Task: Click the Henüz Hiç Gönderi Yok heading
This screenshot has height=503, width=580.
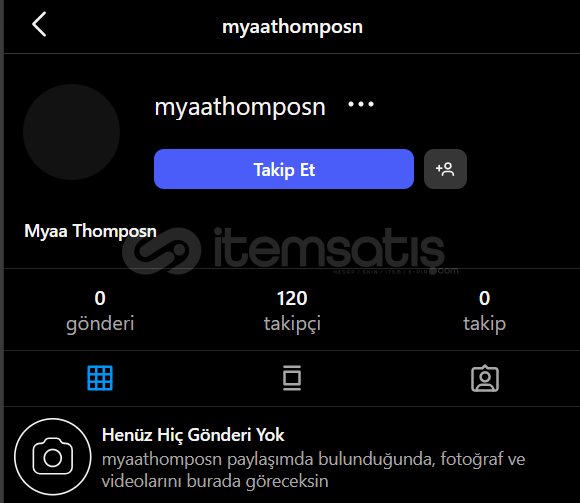Action: (x=193, y=435)
